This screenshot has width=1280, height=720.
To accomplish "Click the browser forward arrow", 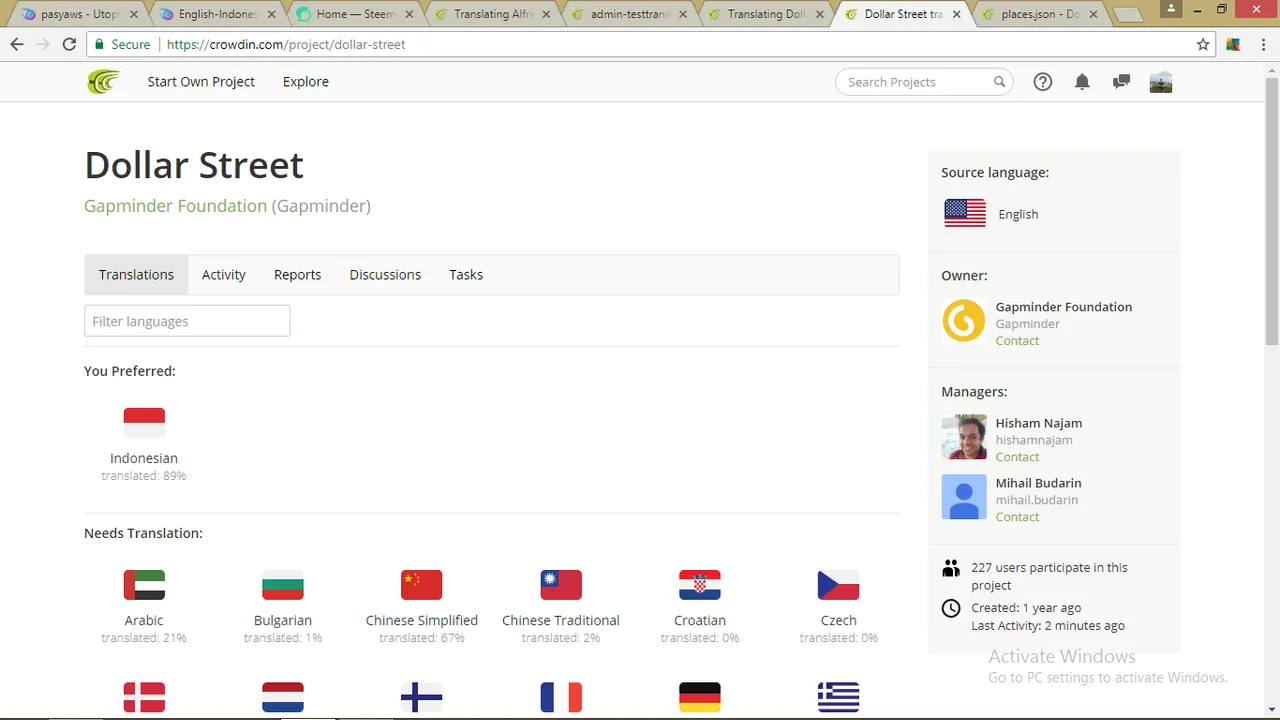I will [x=43, y=44].
